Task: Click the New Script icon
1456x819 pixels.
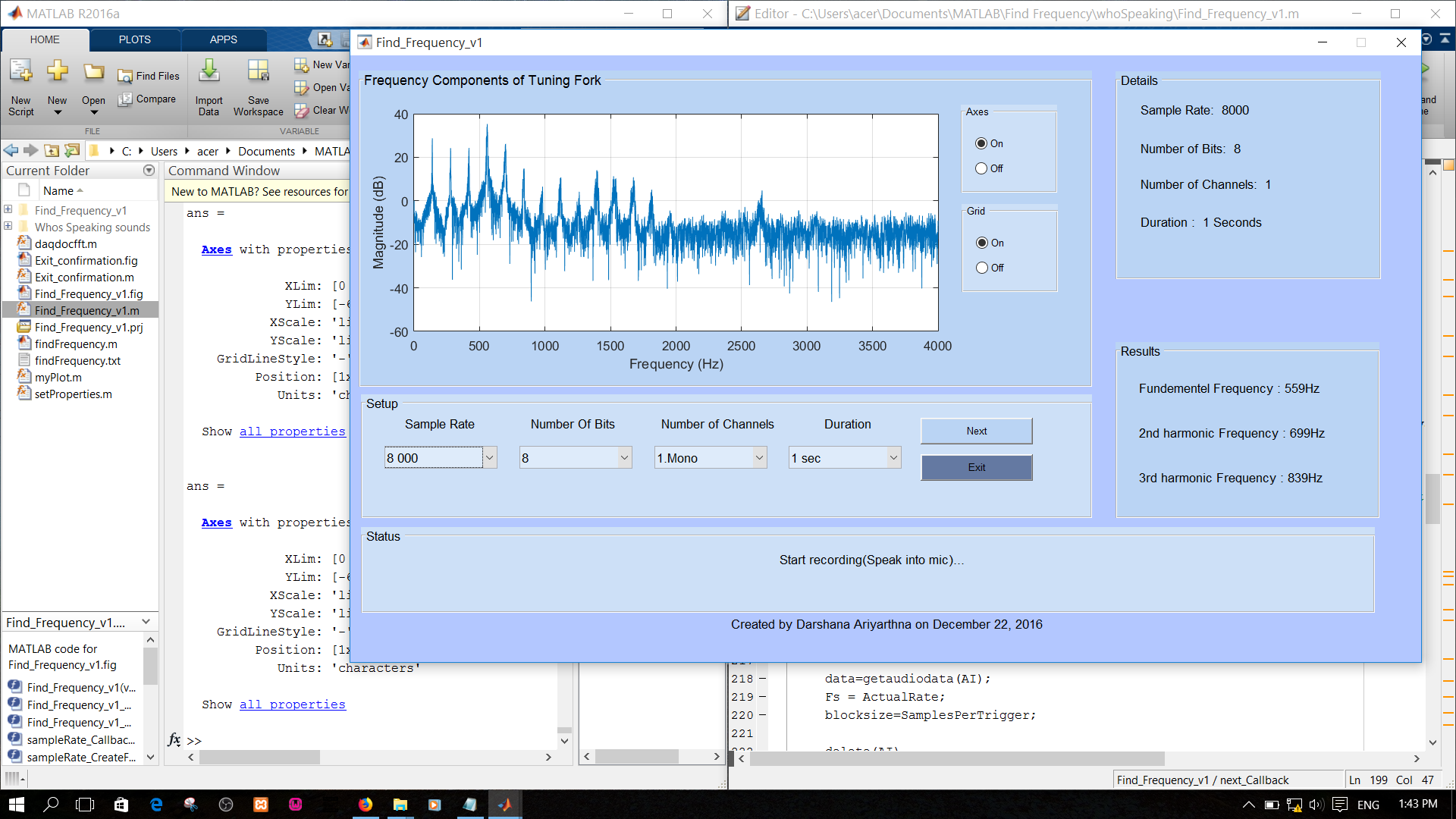Action: 20,73
